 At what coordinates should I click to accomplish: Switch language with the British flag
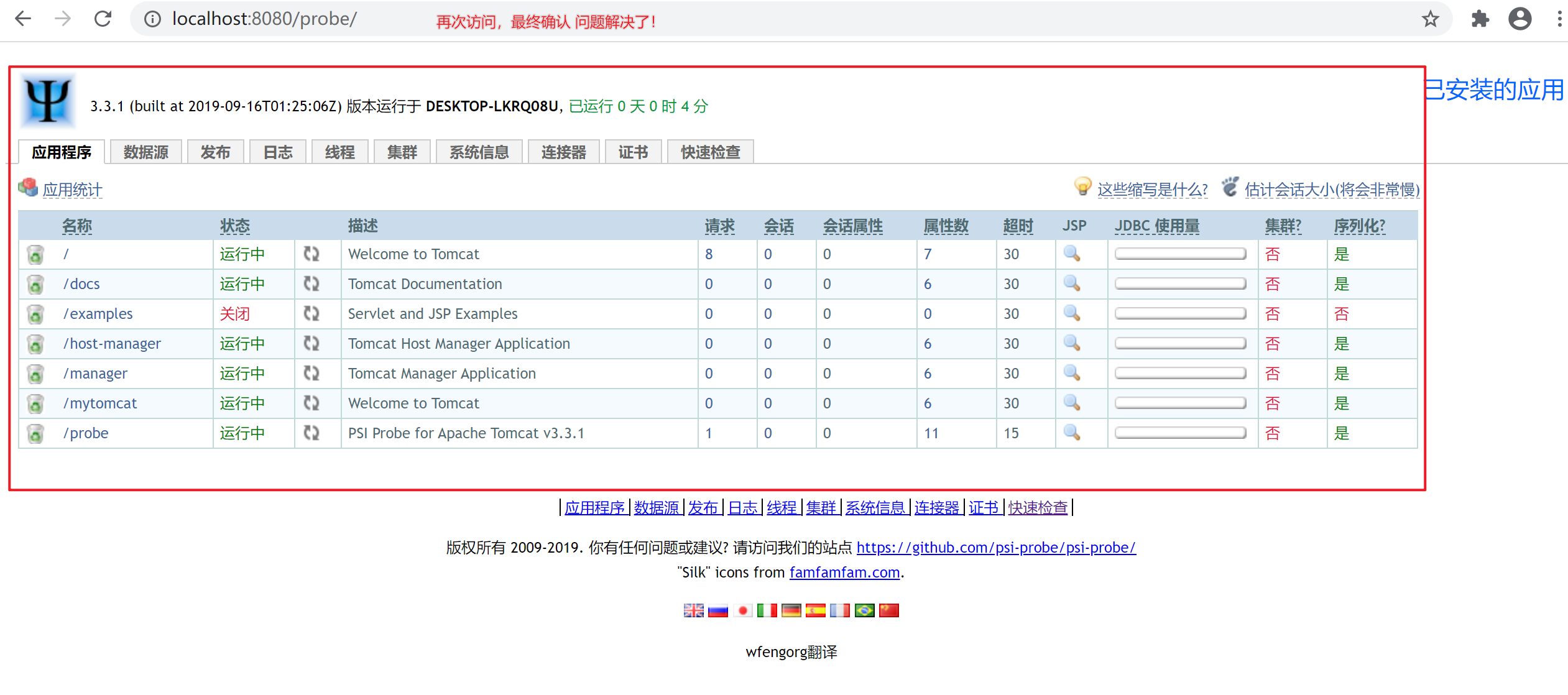point(694,610)
